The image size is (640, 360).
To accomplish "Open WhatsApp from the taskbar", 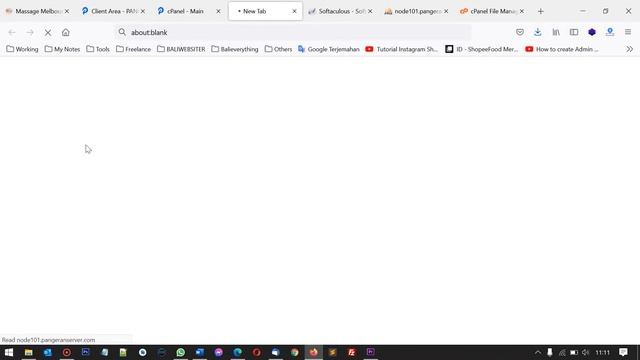I will [x=181, y=352].
